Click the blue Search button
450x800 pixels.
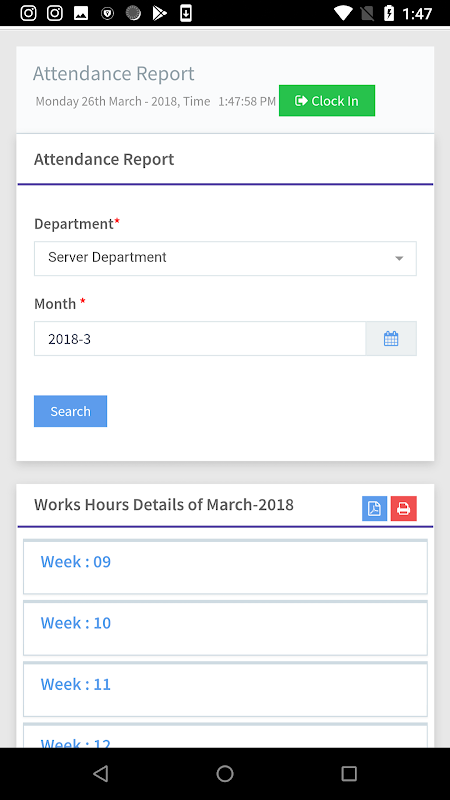pyautogui.click(x=70, y=411)
